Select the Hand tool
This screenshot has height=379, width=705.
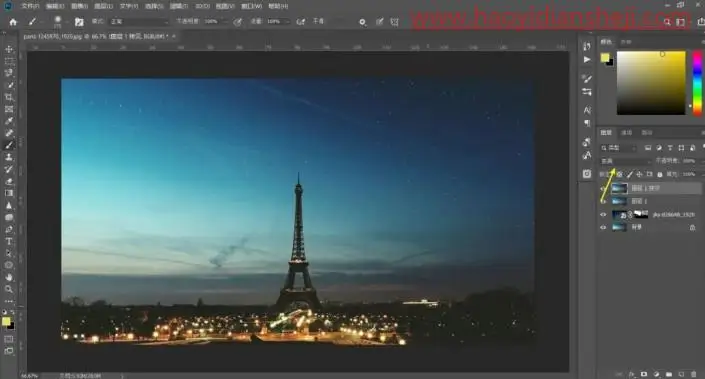[x=9, y=277]
